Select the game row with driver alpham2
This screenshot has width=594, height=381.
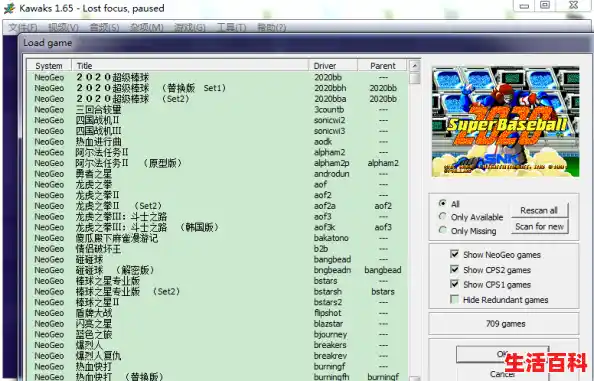point(218,152)
